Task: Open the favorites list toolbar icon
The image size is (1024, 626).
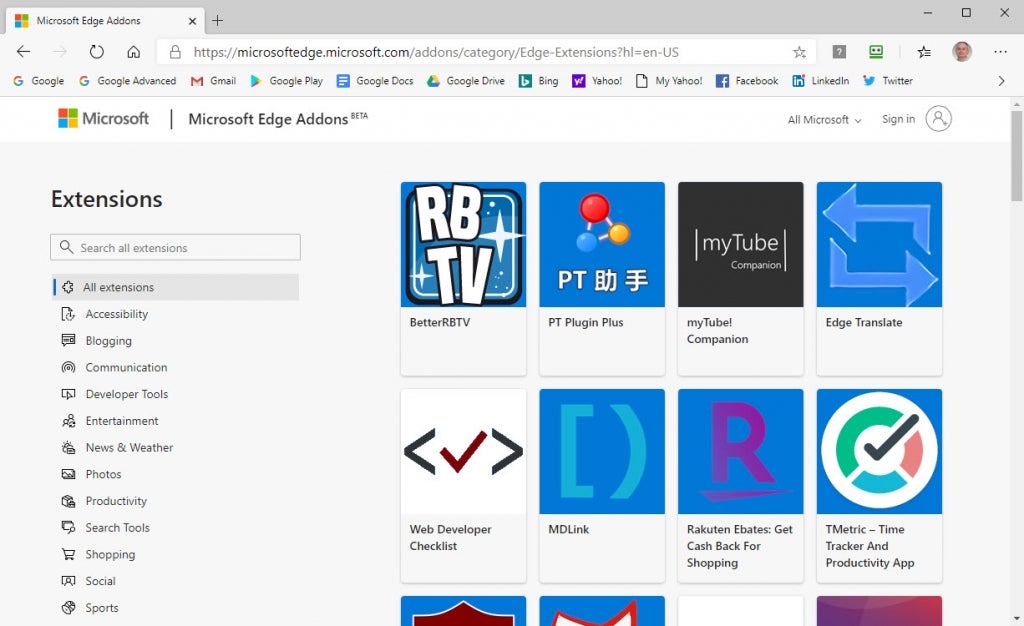Action: coord(923,52)
